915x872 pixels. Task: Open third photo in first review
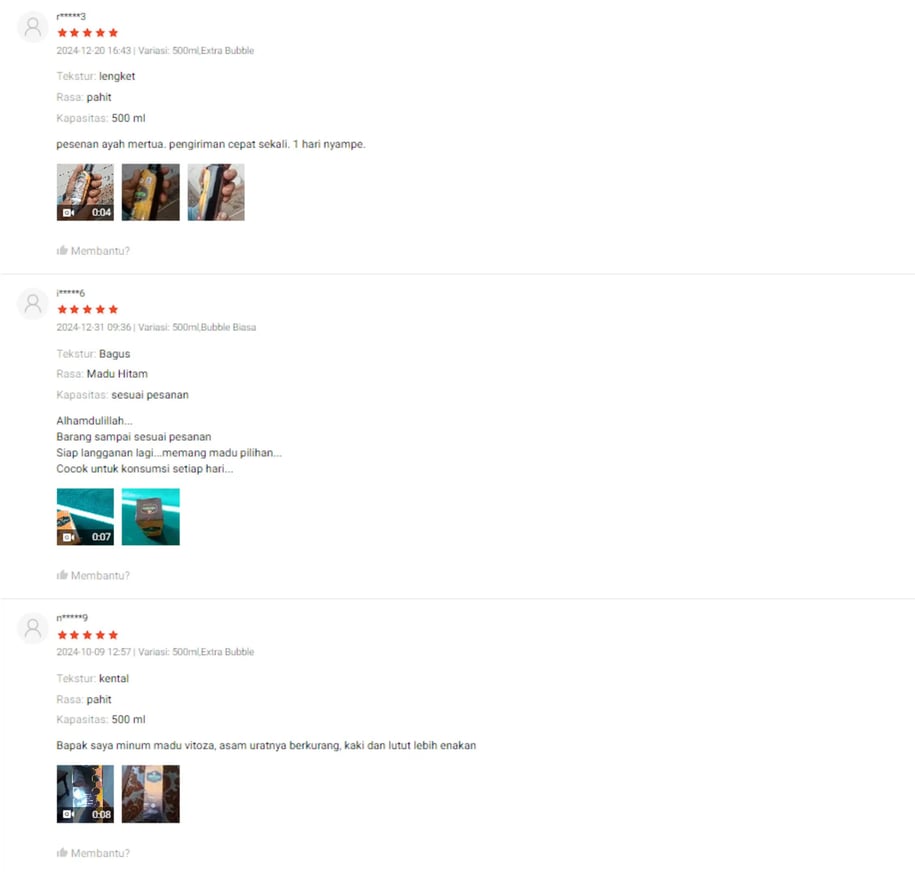[x=216, y=192]
